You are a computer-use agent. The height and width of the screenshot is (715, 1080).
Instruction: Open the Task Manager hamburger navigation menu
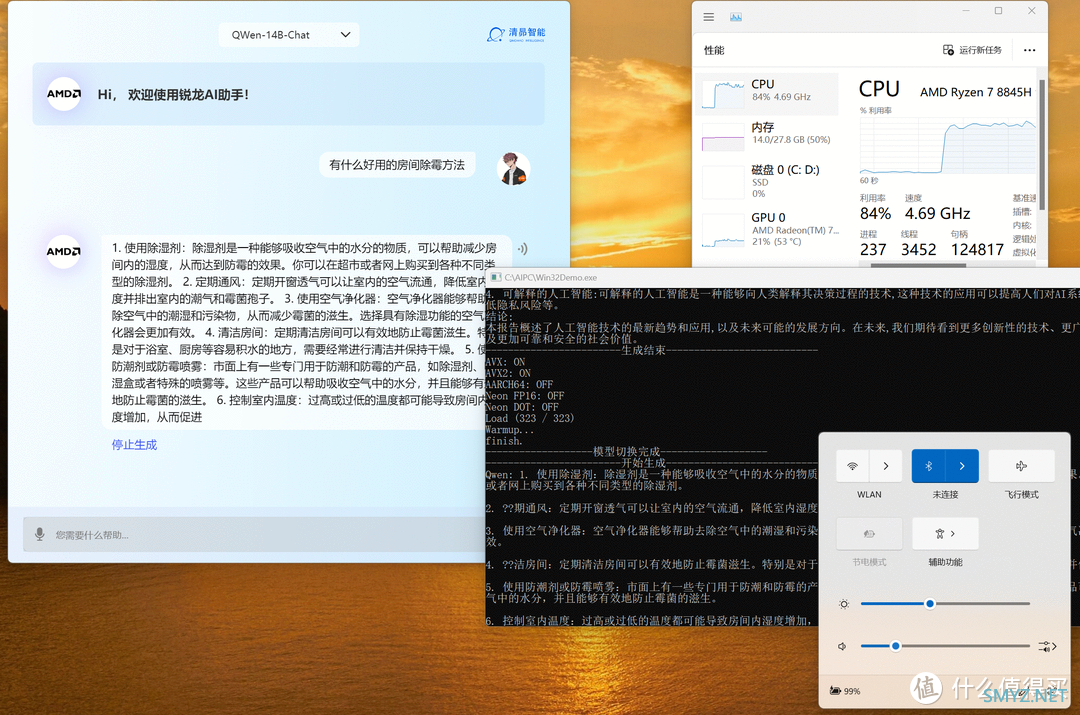(x=709, y=17)
